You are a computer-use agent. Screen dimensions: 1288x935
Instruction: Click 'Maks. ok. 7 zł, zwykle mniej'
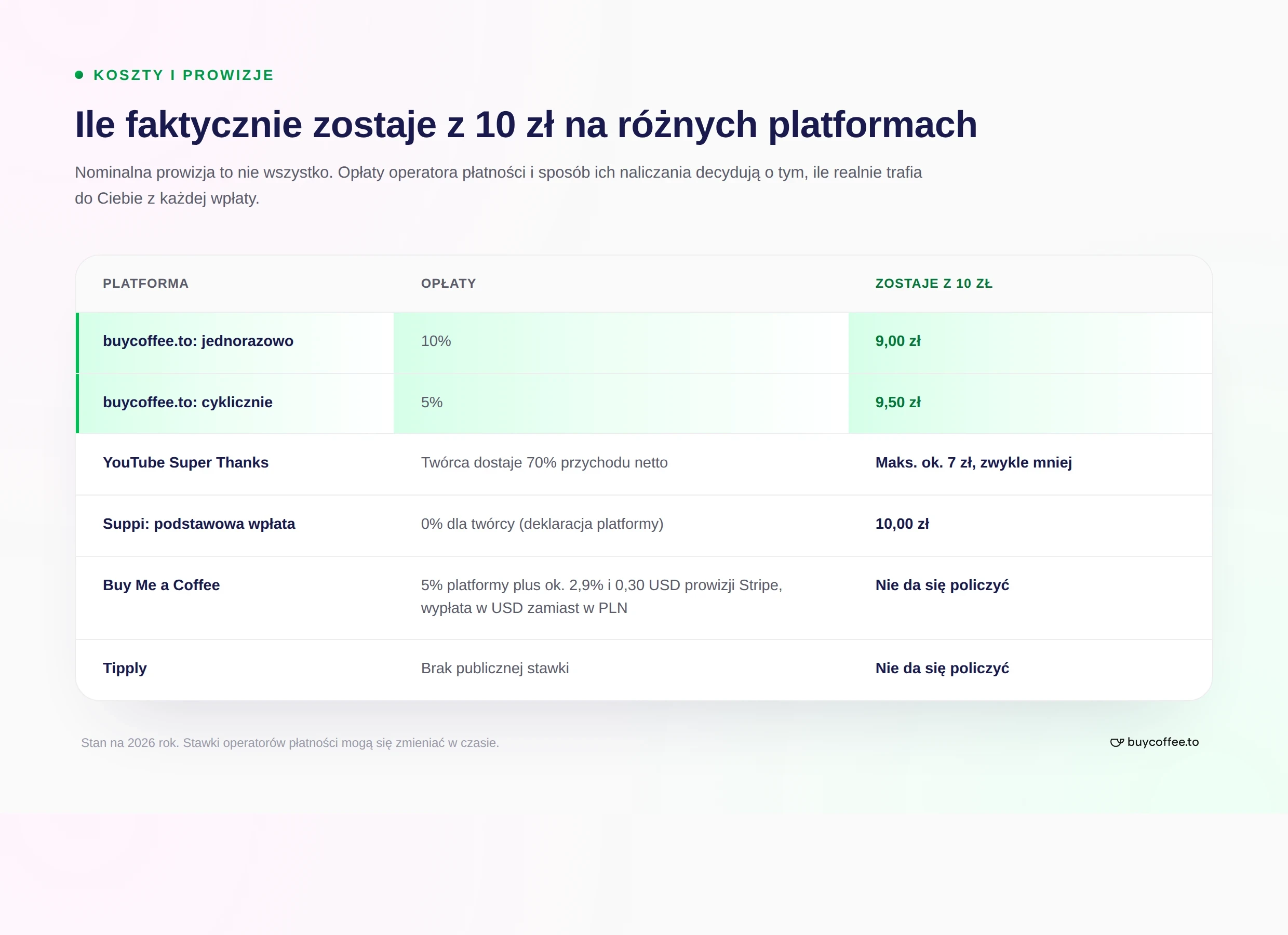pos(973,462)
